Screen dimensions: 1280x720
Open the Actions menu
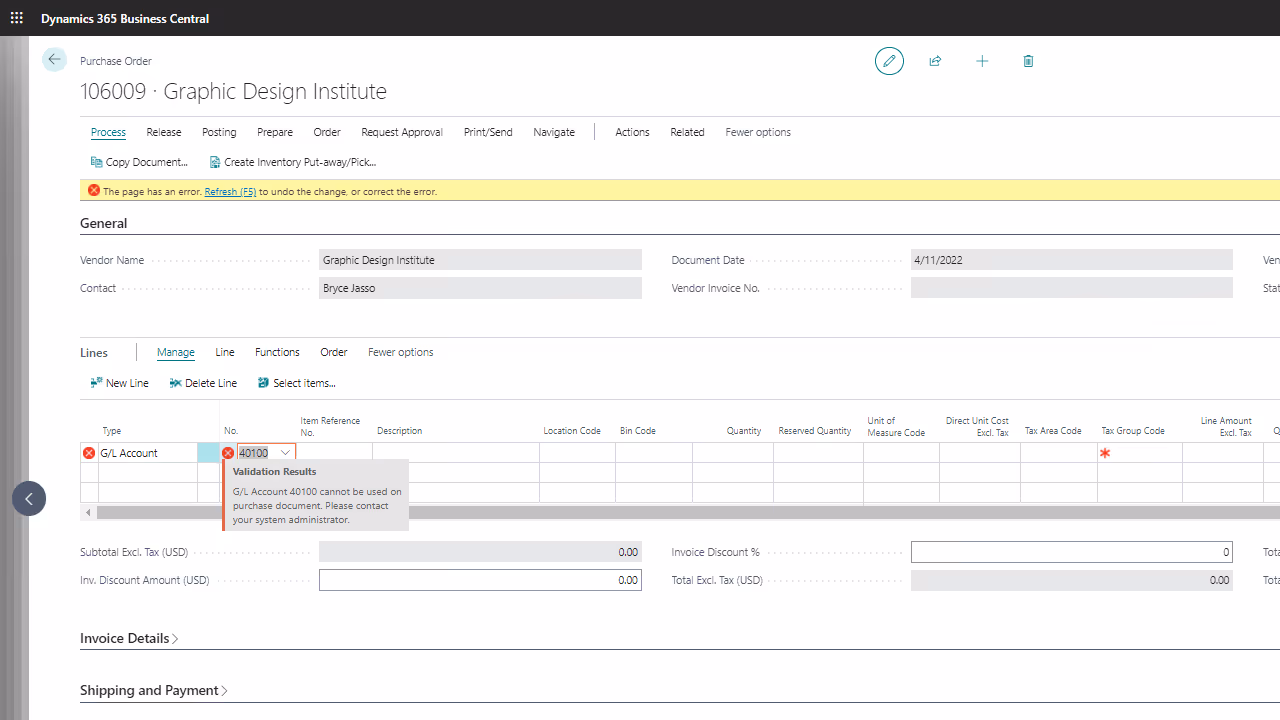pyautogui.click(x=632, y=132)
